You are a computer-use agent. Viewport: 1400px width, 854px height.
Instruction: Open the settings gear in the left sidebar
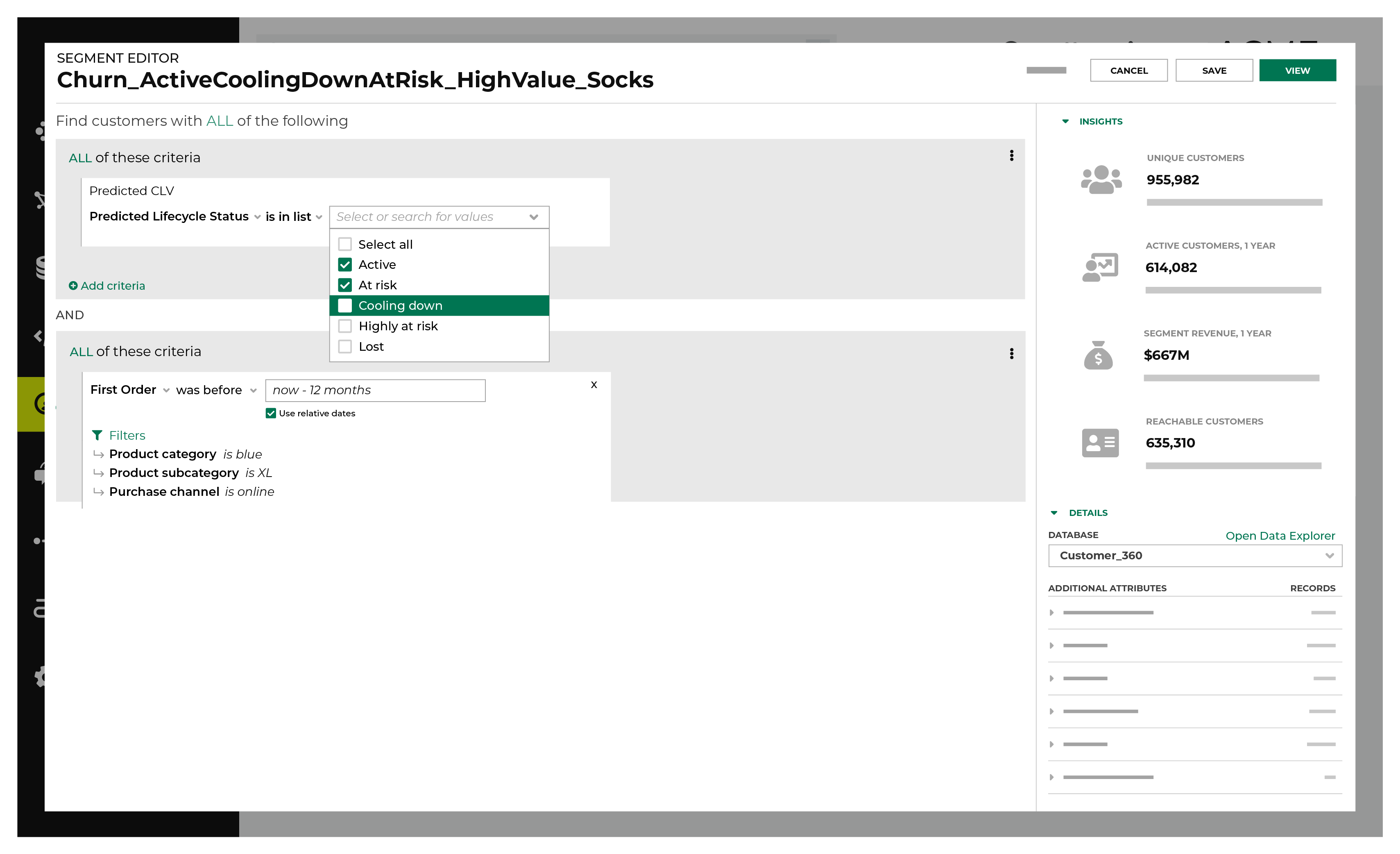[x=39, y=677]
